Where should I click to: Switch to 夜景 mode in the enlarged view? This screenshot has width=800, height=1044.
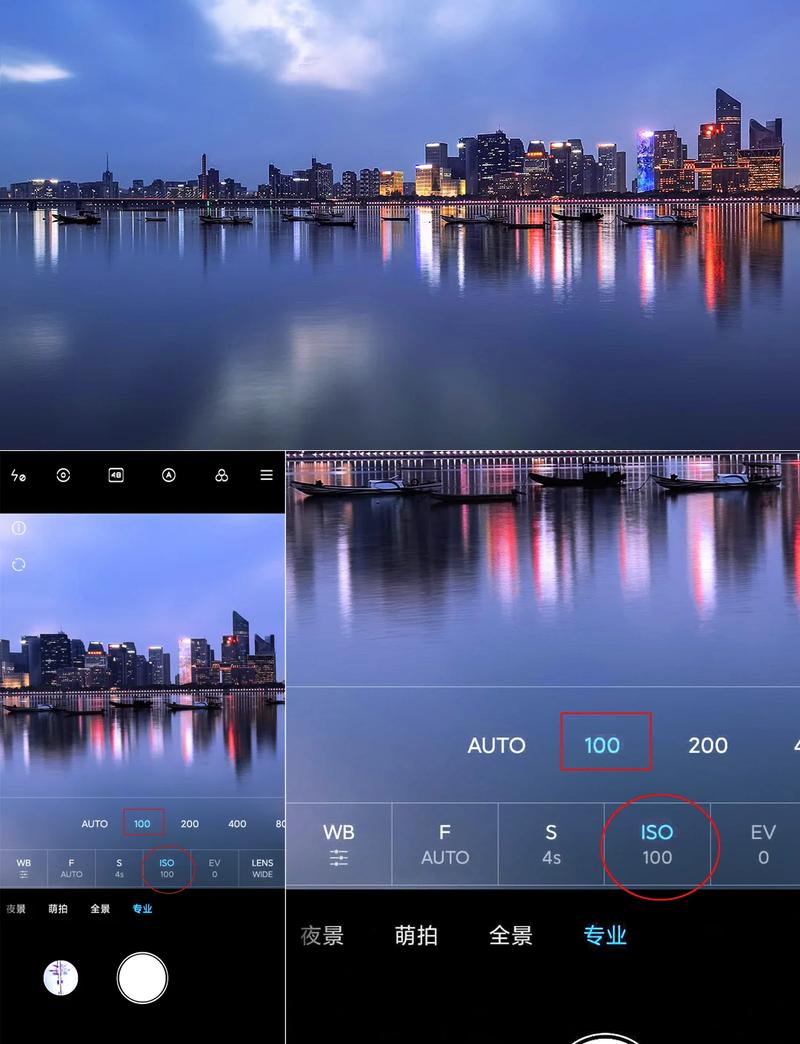click(x=322, y=935)
